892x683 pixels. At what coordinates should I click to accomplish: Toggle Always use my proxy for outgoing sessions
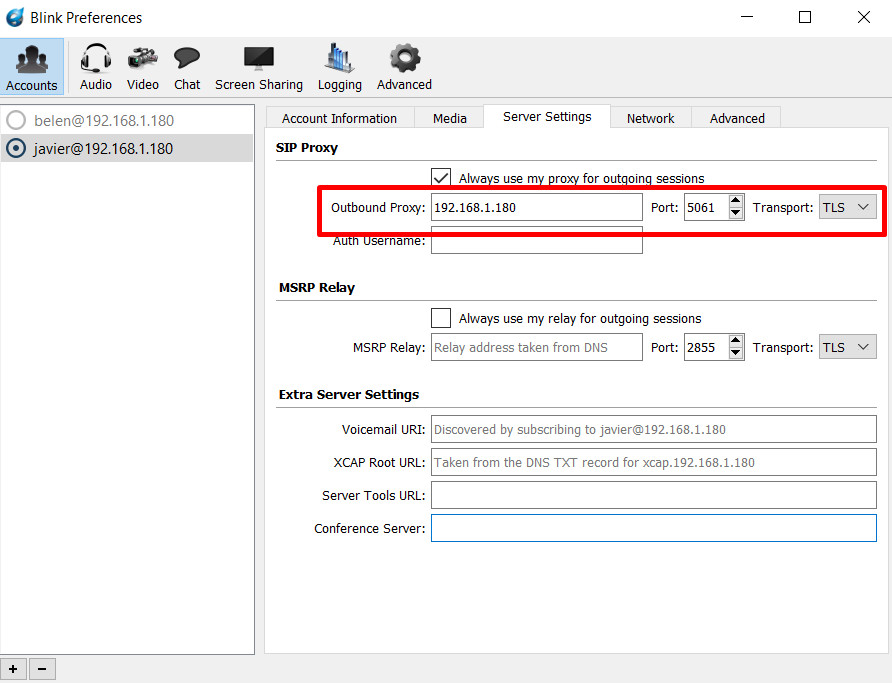pyautogui.click(x=441, y=178)
